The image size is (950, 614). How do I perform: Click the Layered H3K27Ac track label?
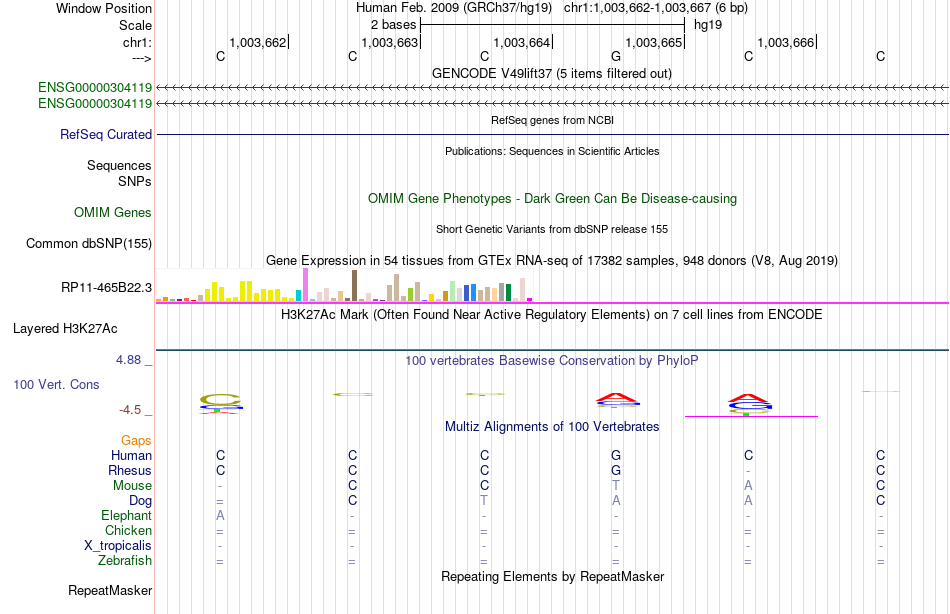pyautogui.click(x=65, y=329)
